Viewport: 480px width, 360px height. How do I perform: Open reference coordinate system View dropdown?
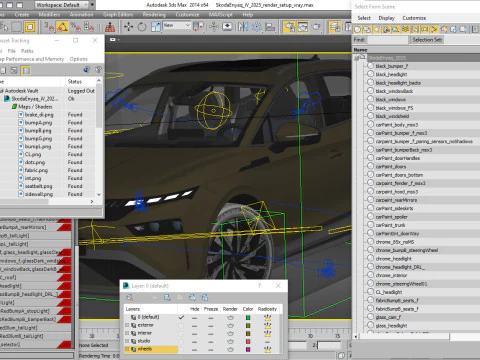pos(176,26)
